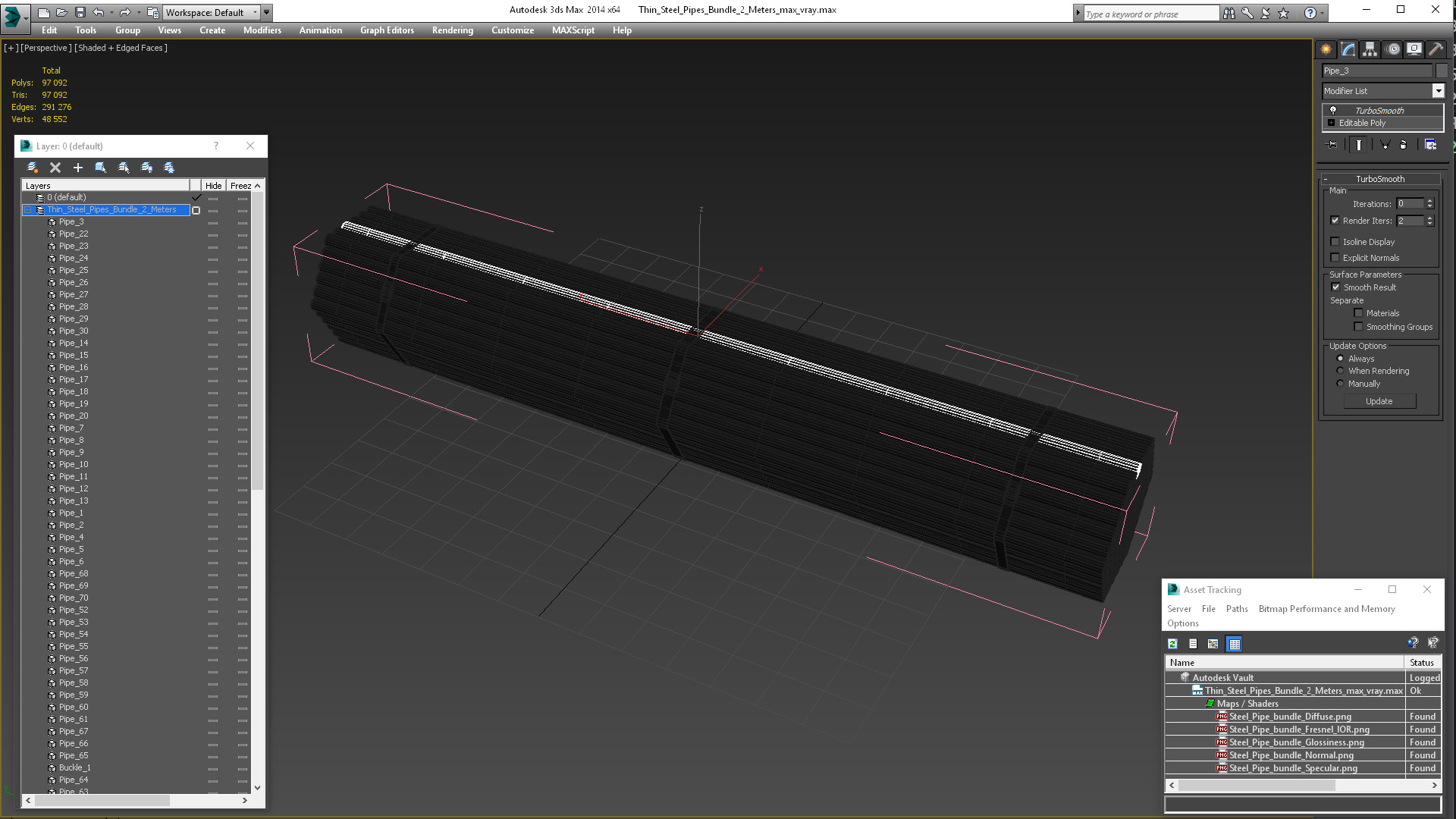1456x819 pixels.
Task: Expand the Editable Poly sub-objects
Action: click(x=1331, y=123)
